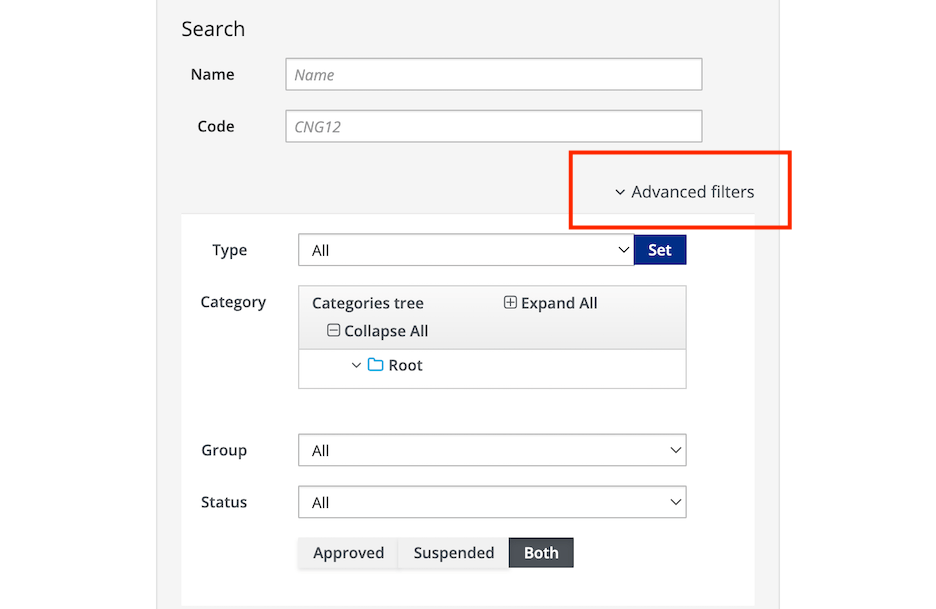Open the Group dropdown
This screenshot has width=936, height=609.
coord(492,450)
